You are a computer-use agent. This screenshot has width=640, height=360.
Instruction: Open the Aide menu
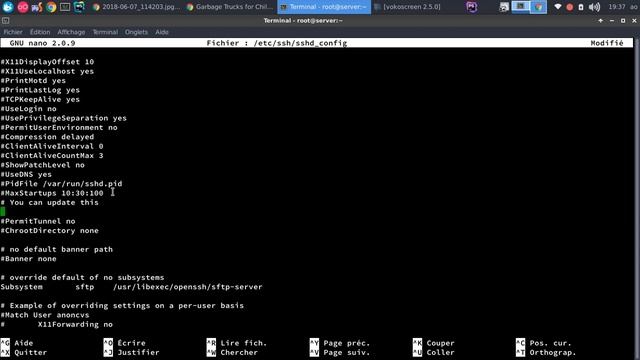(x=162, y=32)
